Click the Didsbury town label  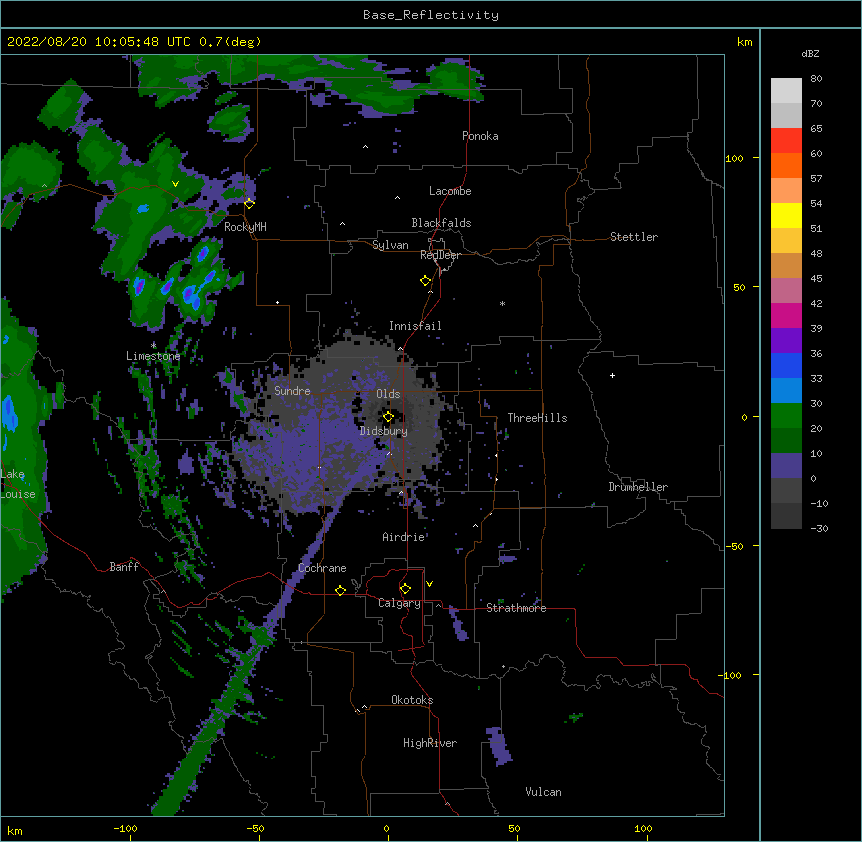(x=384, y=431)
